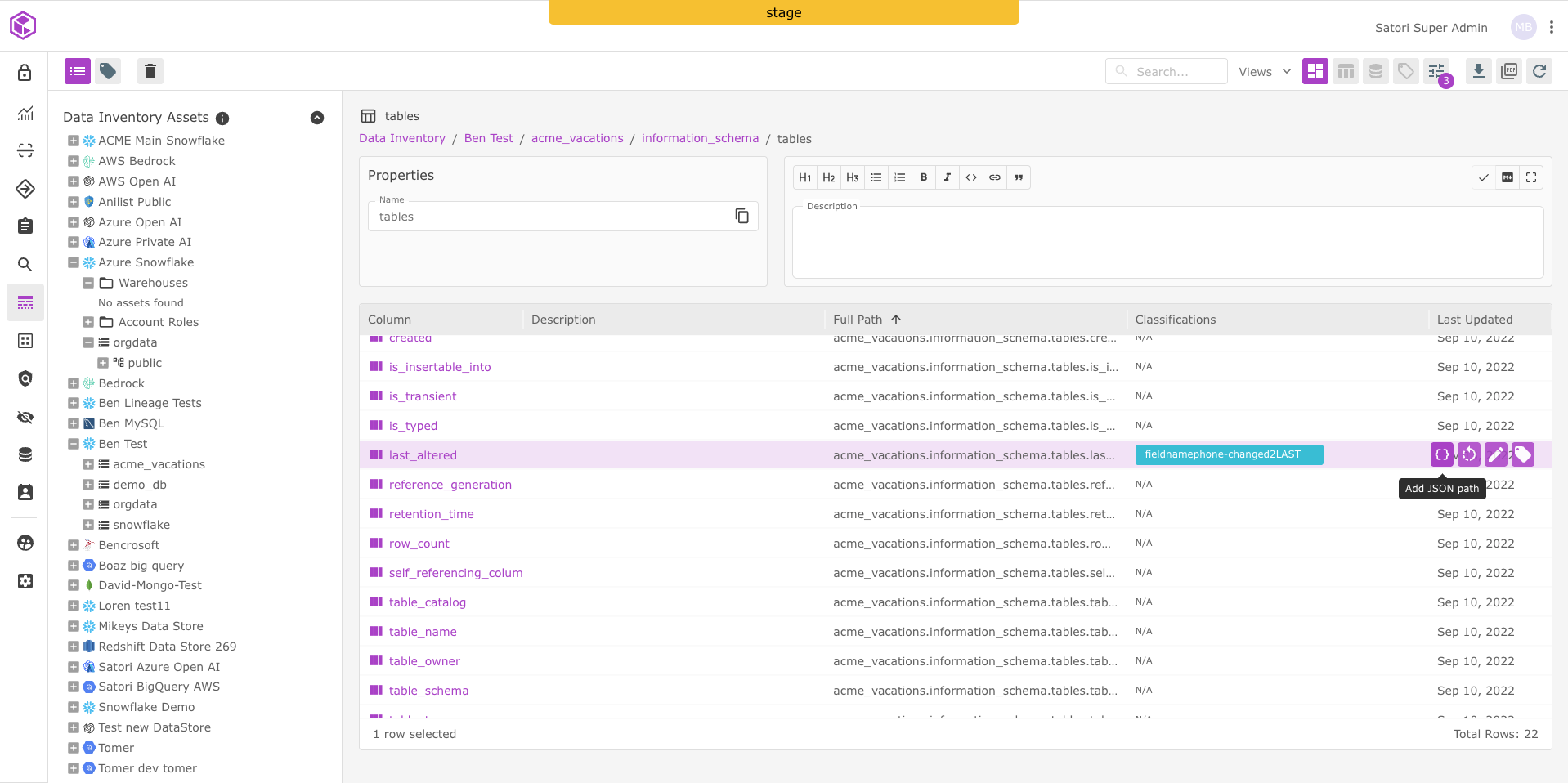Export to PDF icon

[x=1509, y=71]
